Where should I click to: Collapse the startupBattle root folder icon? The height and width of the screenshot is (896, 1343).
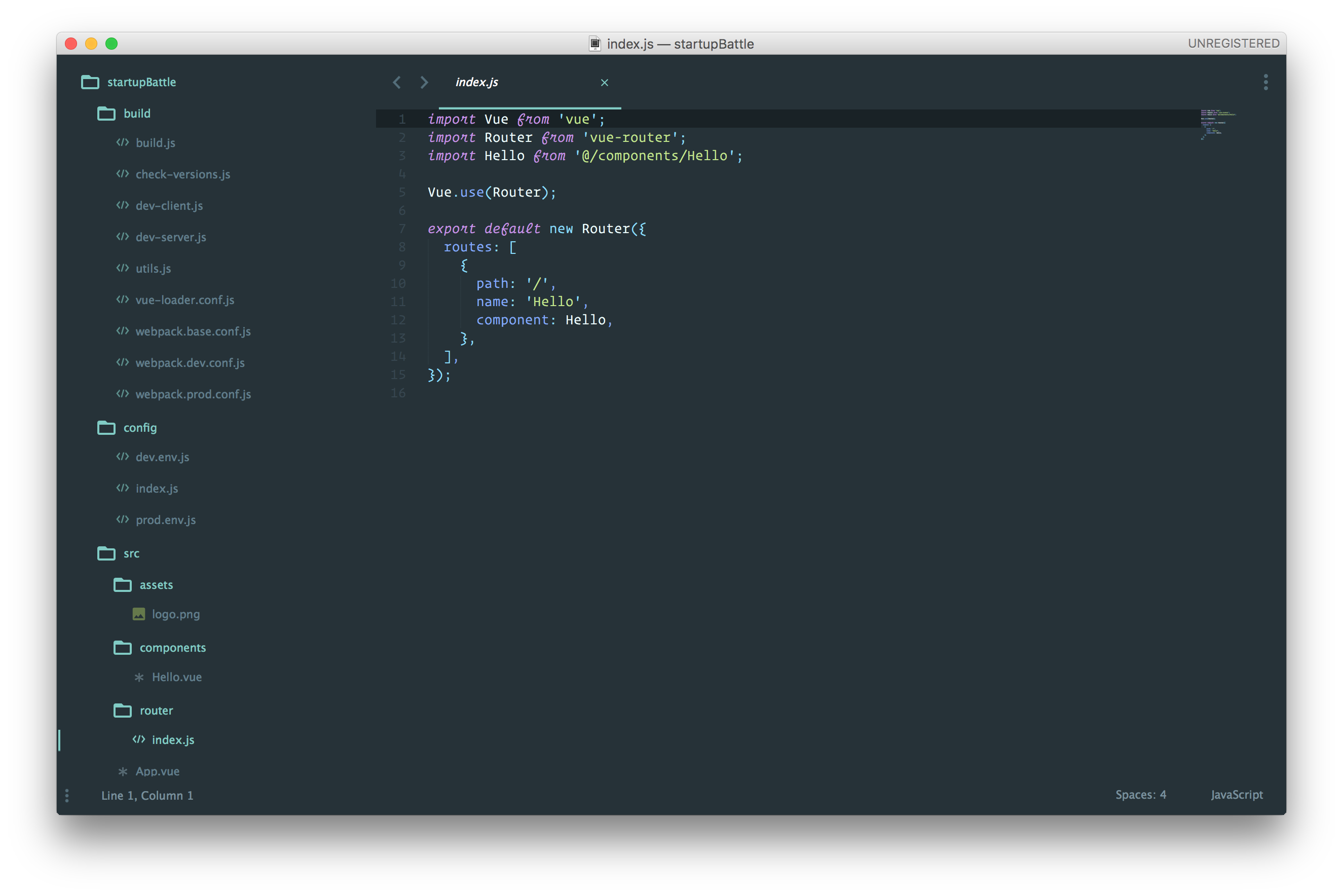90,82
